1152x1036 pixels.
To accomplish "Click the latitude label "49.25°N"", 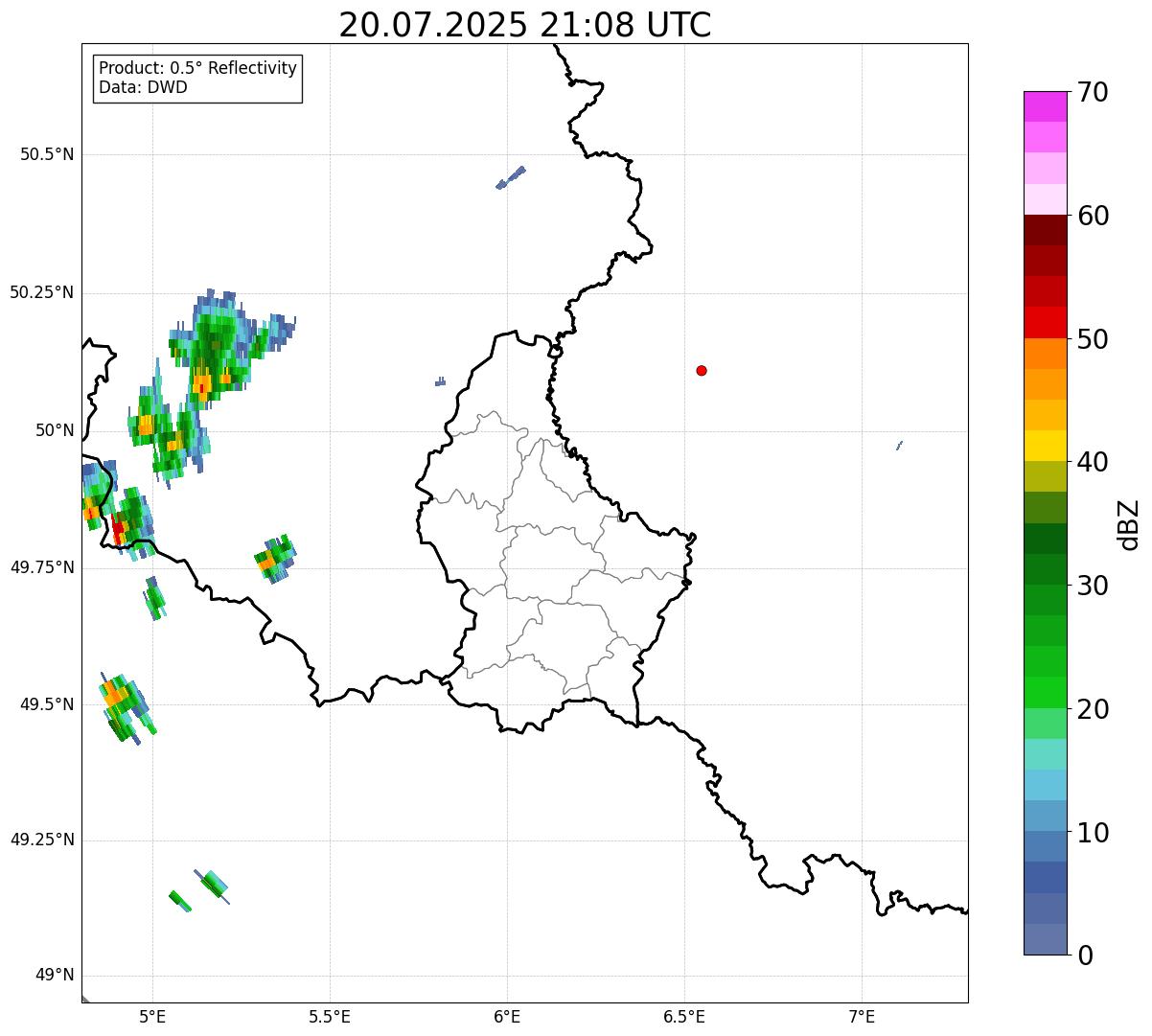I will point(42,840).
